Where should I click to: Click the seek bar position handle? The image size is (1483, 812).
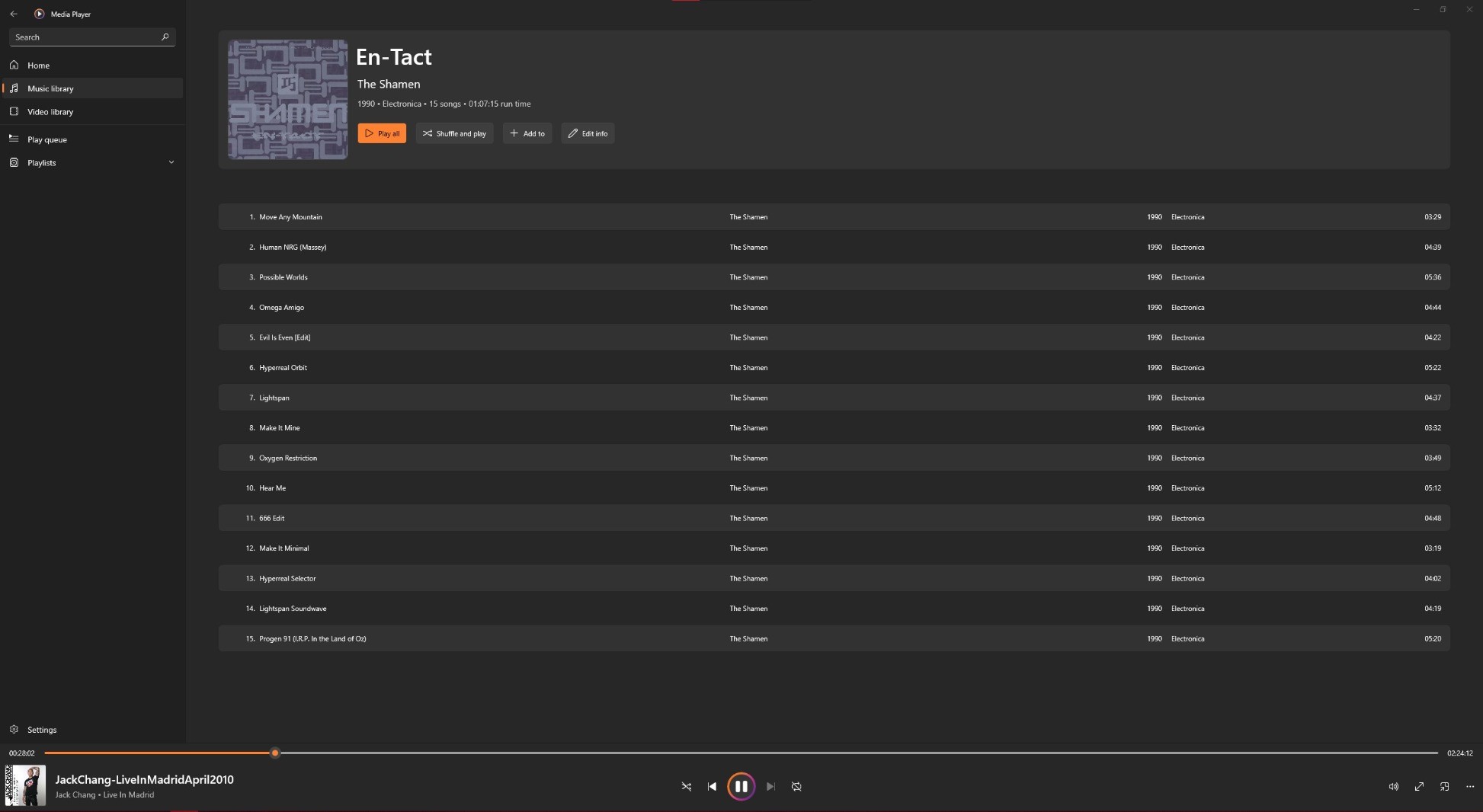(x=275, y=753)
